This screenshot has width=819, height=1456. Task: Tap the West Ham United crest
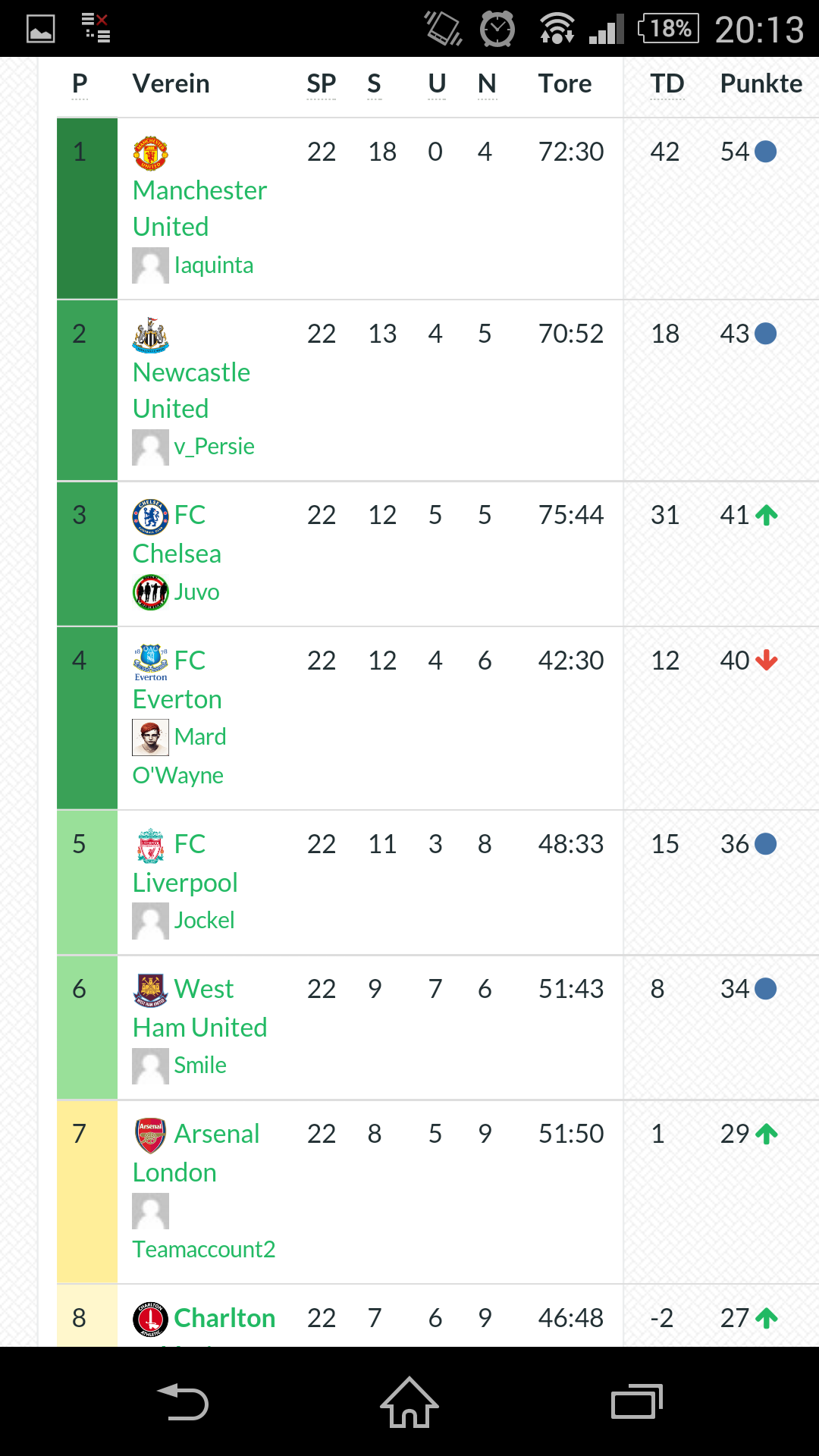150,990
